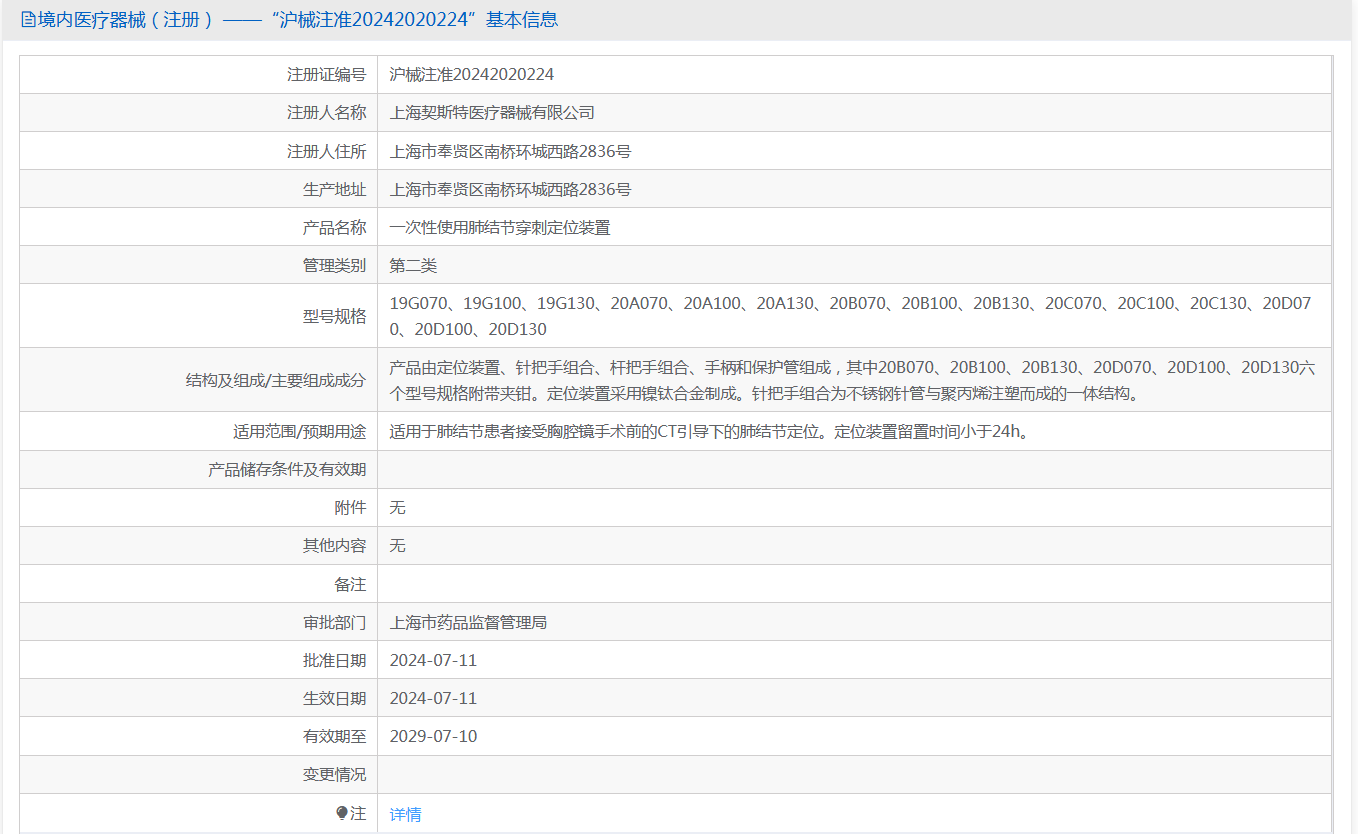Click the 注册人住所 row label
The width and height of the screenshot is (1358, 834).
[x=326, y=151]
